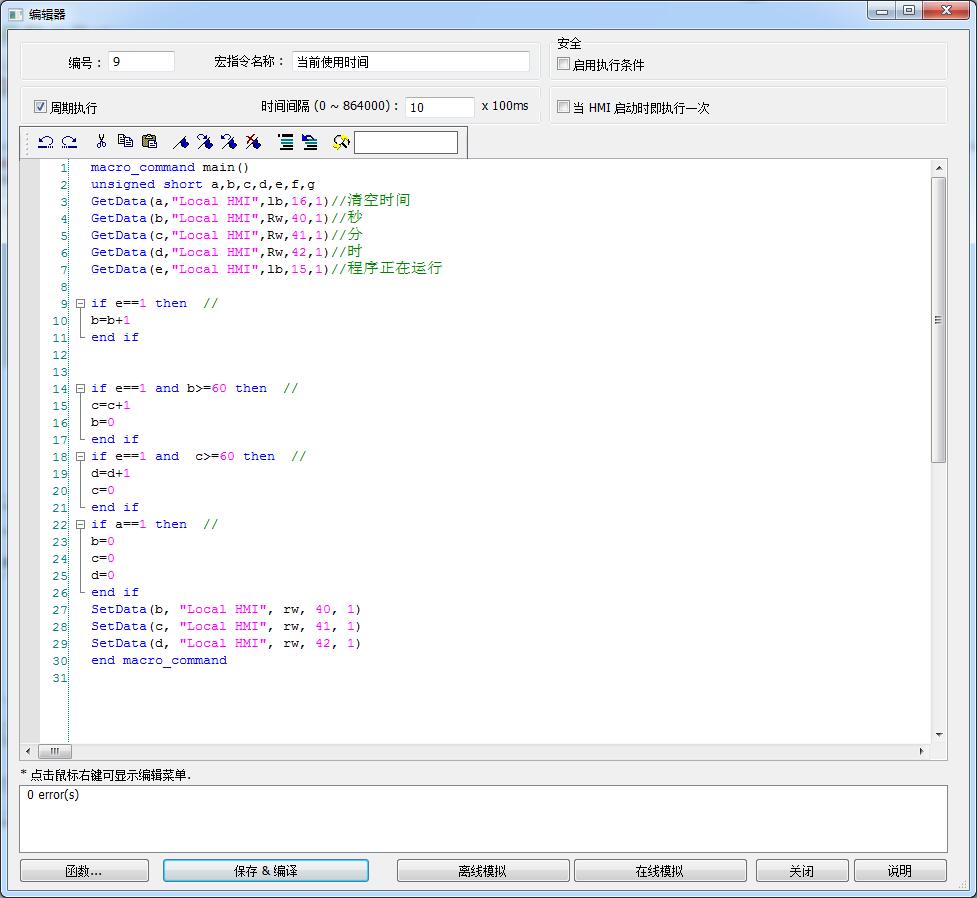This screenshot has width=977, height=898.
Task: Collapse the code block at line 9
Action: (80, 303)
